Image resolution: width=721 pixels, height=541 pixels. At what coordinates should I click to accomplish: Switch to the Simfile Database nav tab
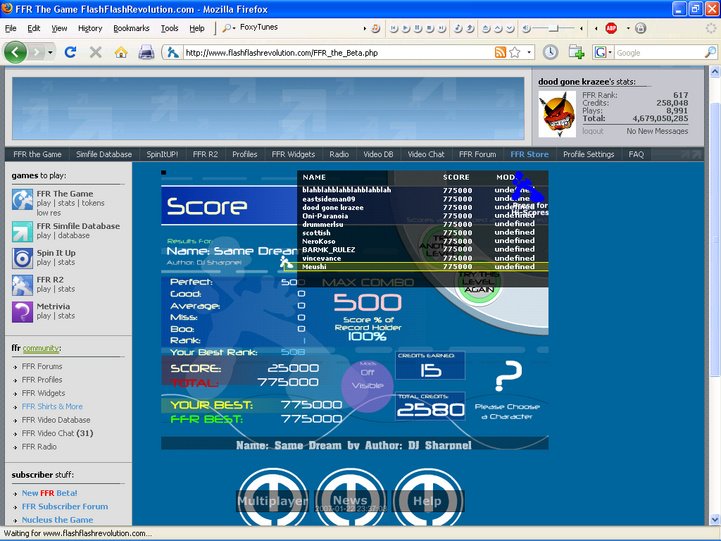coord(104,154)
